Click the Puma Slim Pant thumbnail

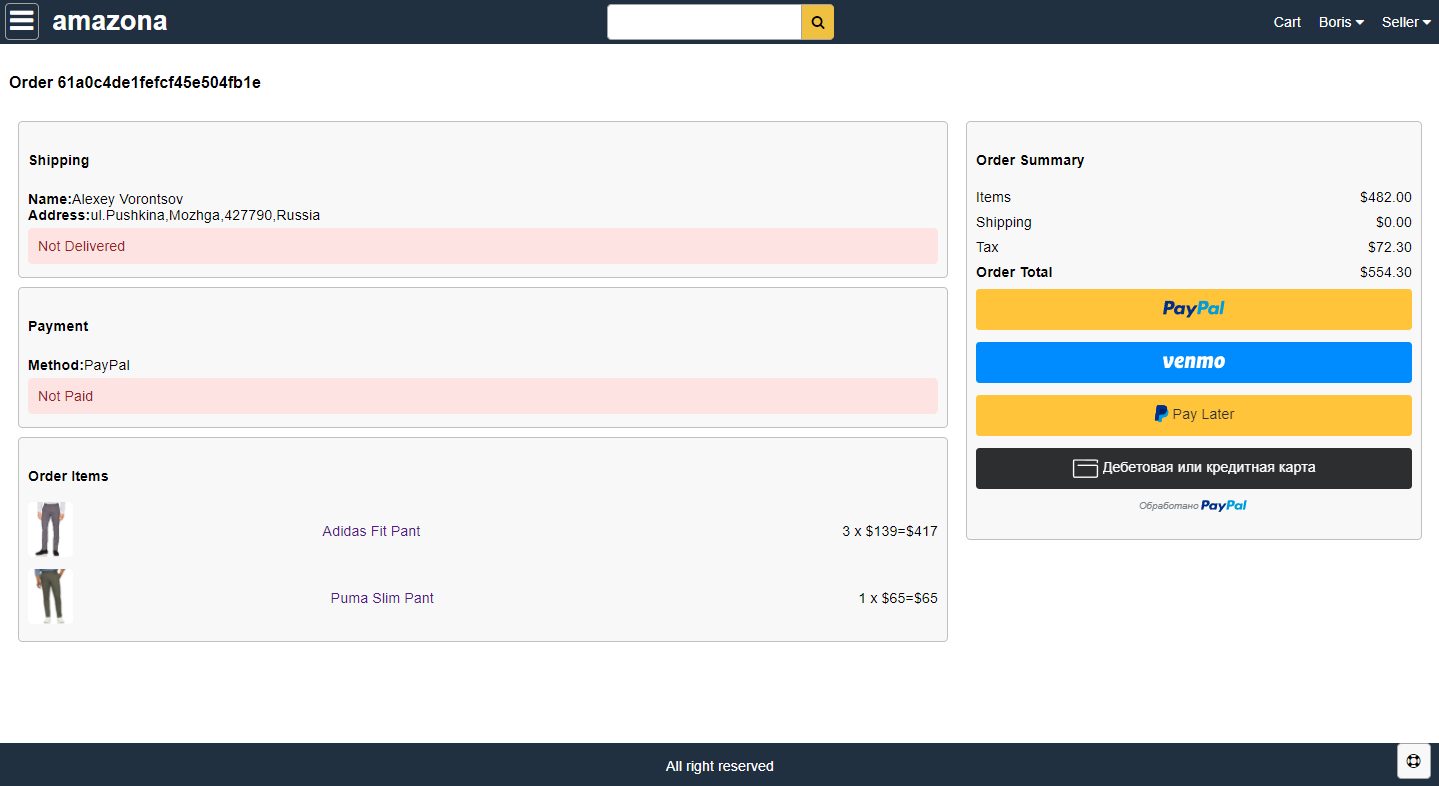50,597
